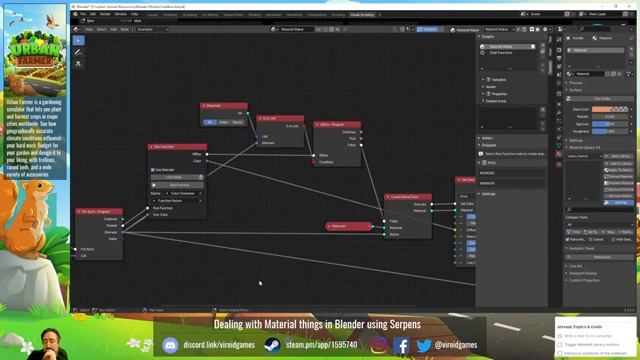
Task: Click the Facebook icon in stream banner
Action: coord(402,345)
